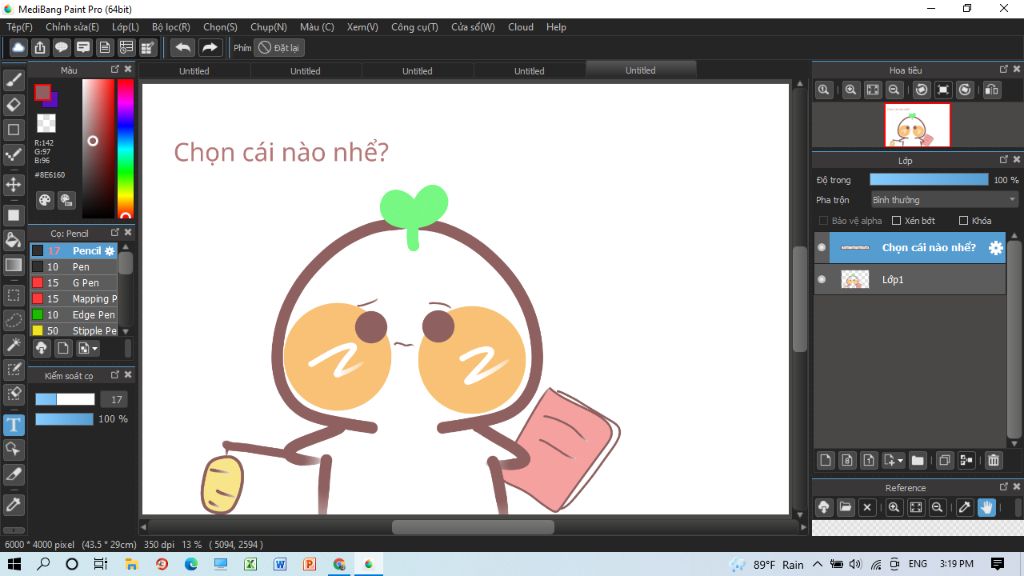Open image folder in Reference panel
Image resolution: width=1024 pixels, height=576 pixels.
[x=846, y=507]
